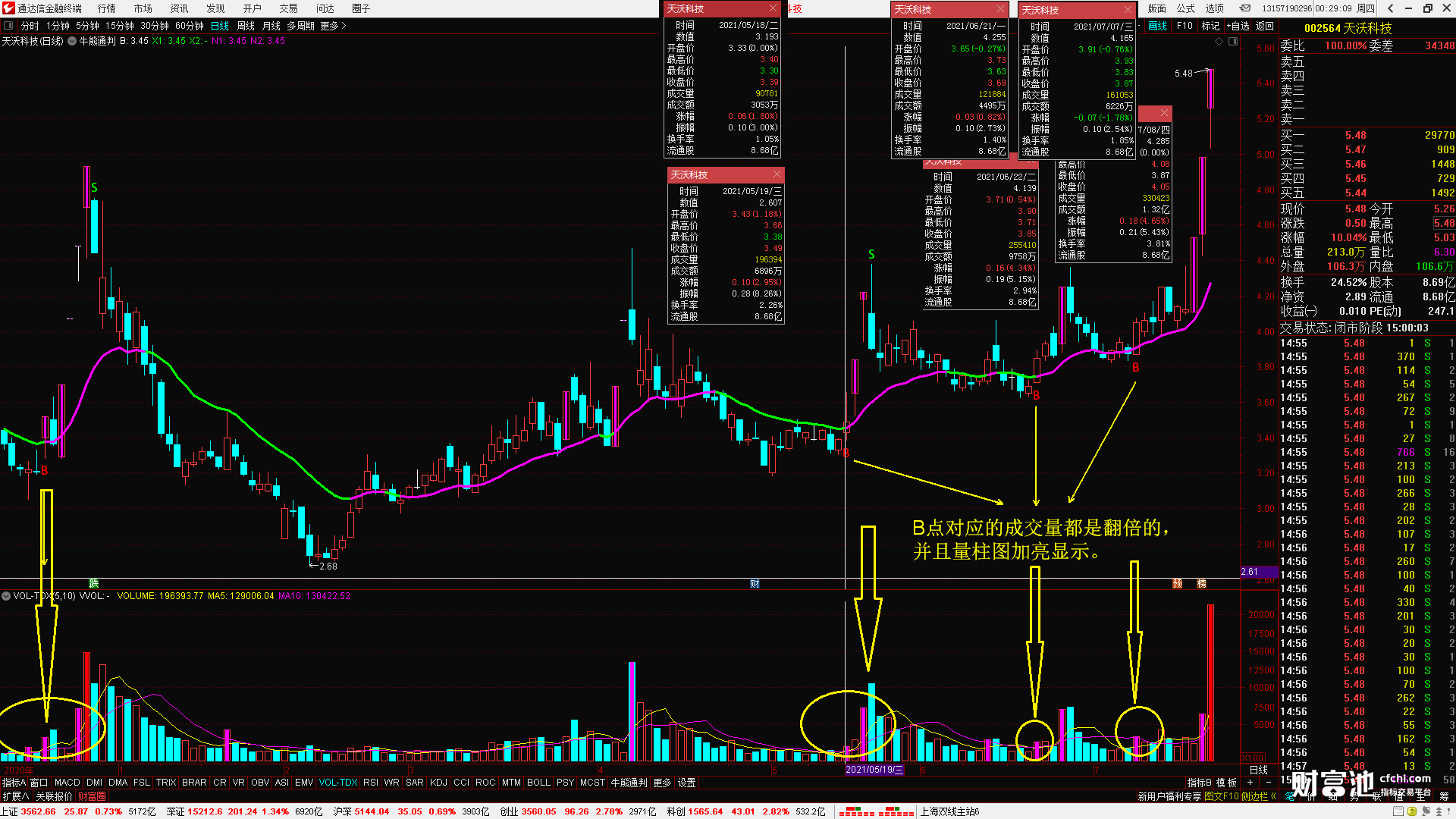Select the MACD indicator tab

(x=67, y=783)
